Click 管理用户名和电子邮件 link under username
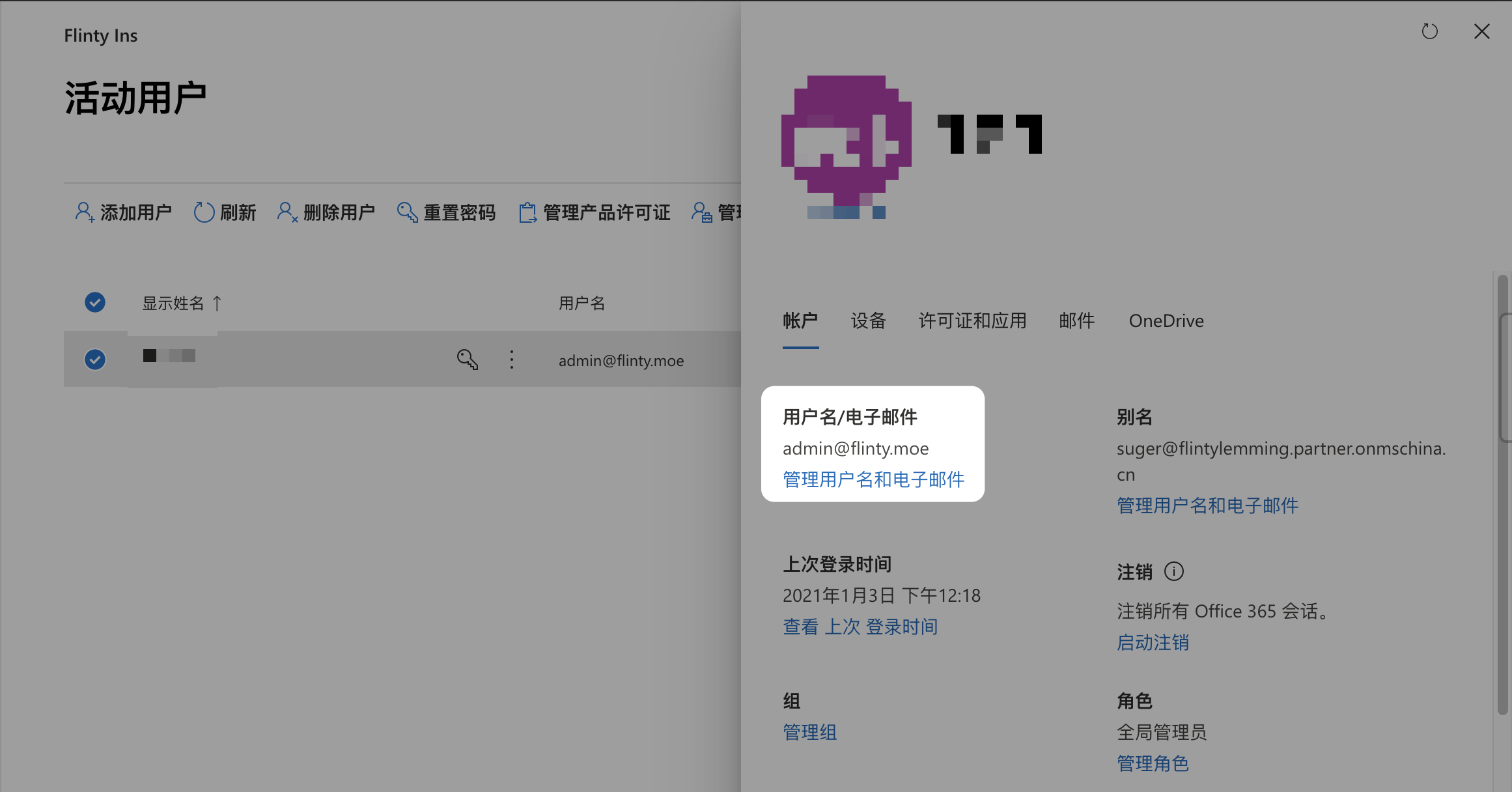The width and height of the screenshot is (1512, 792). [873, 480]
